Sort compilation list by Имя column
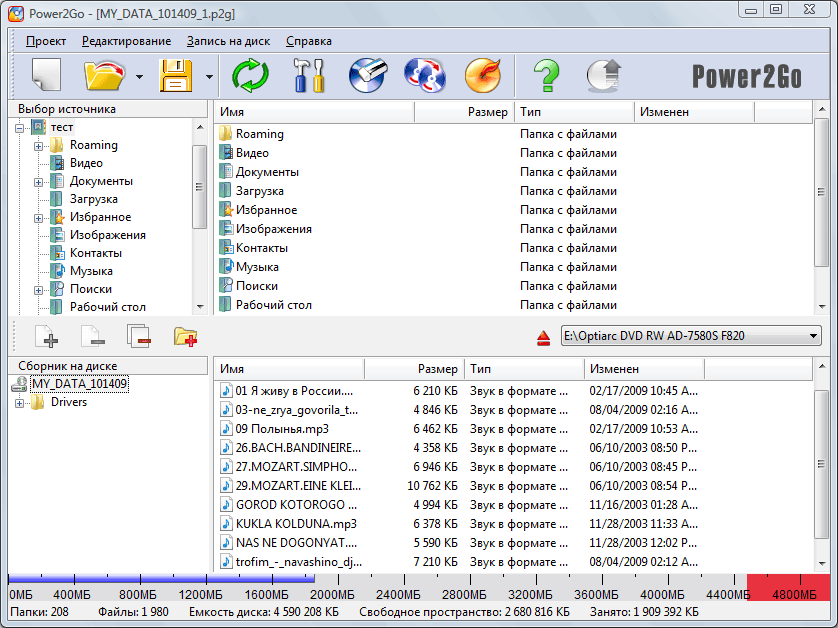 pos(289,369)
